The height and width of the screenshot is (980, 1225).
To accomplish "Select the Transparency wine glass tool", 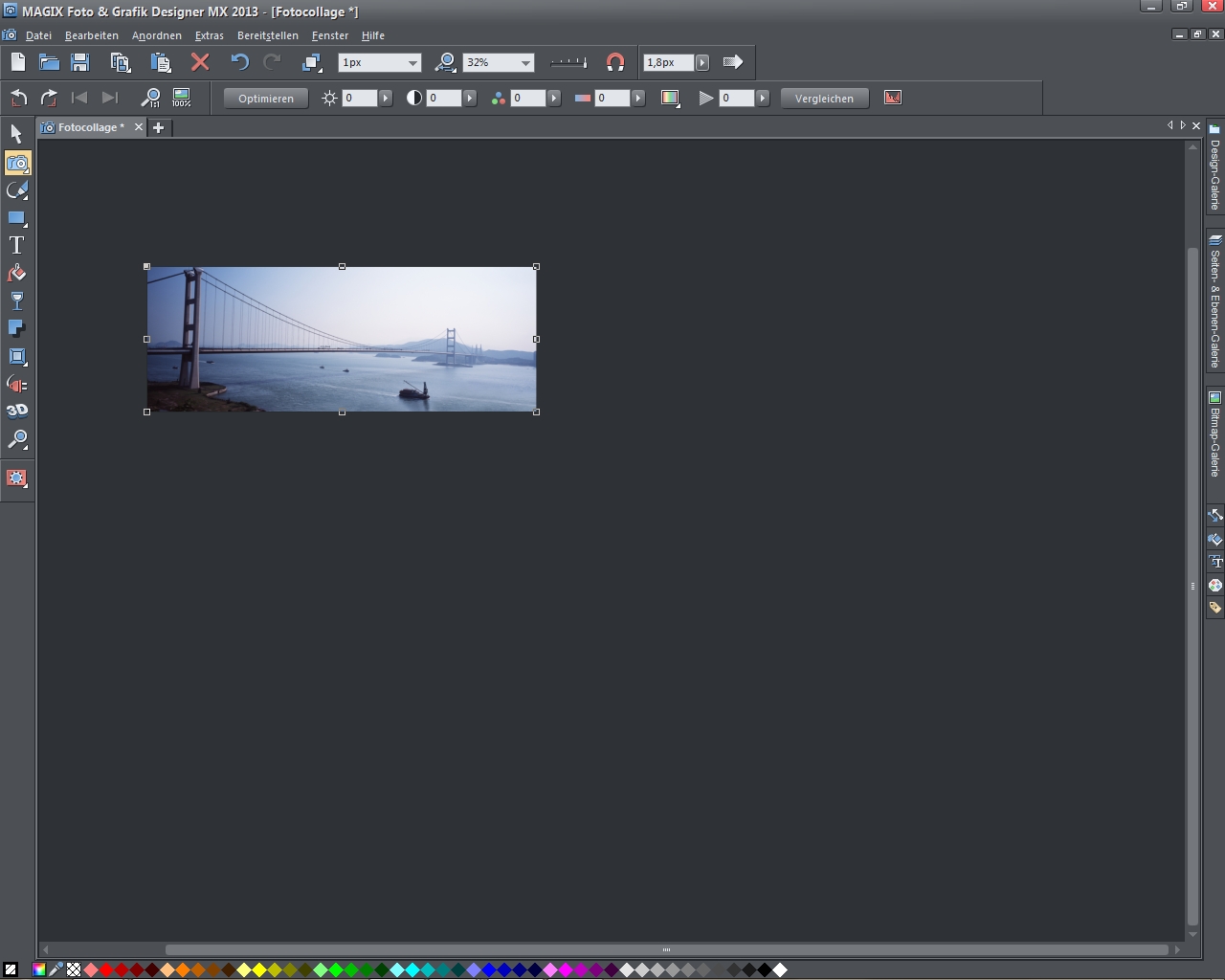I will pos(16,301).
